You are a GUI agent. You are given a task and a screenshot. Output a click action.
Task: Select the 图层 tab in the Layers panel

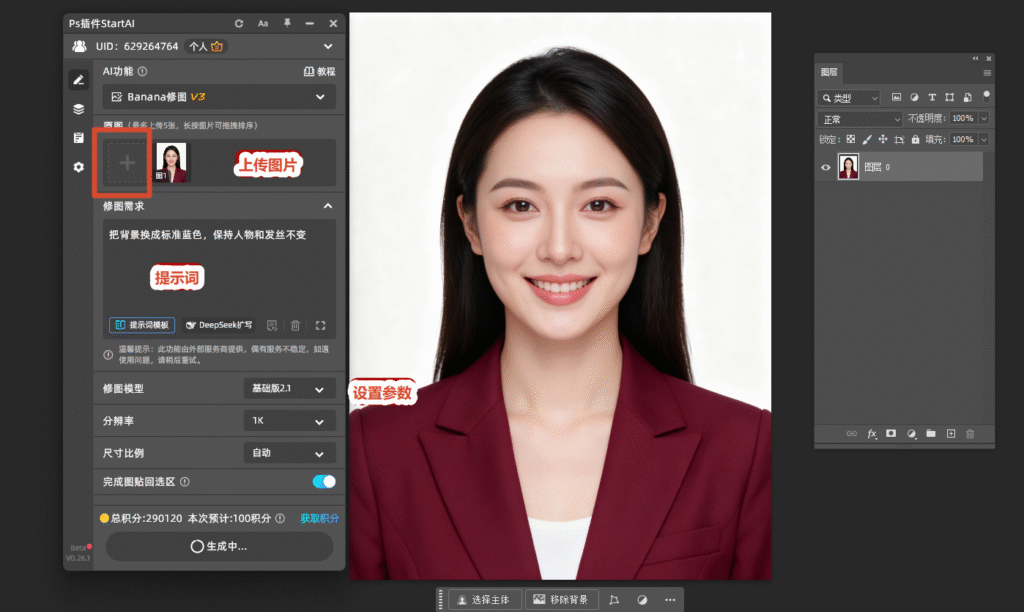829,72
